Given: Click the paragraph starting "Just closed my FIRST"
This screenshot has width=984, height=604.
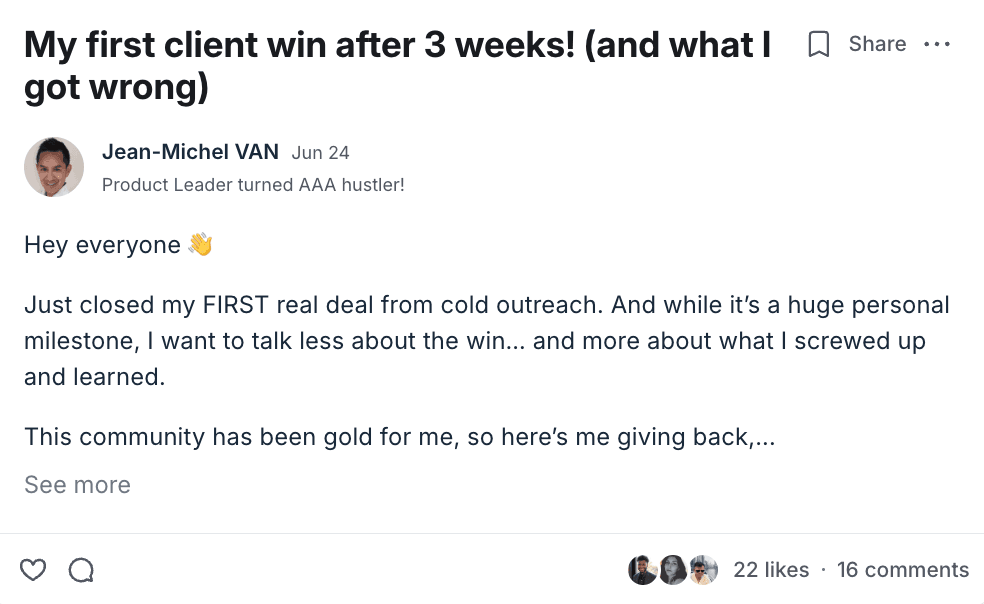Looking at the screenshot, I should point(486,340).
